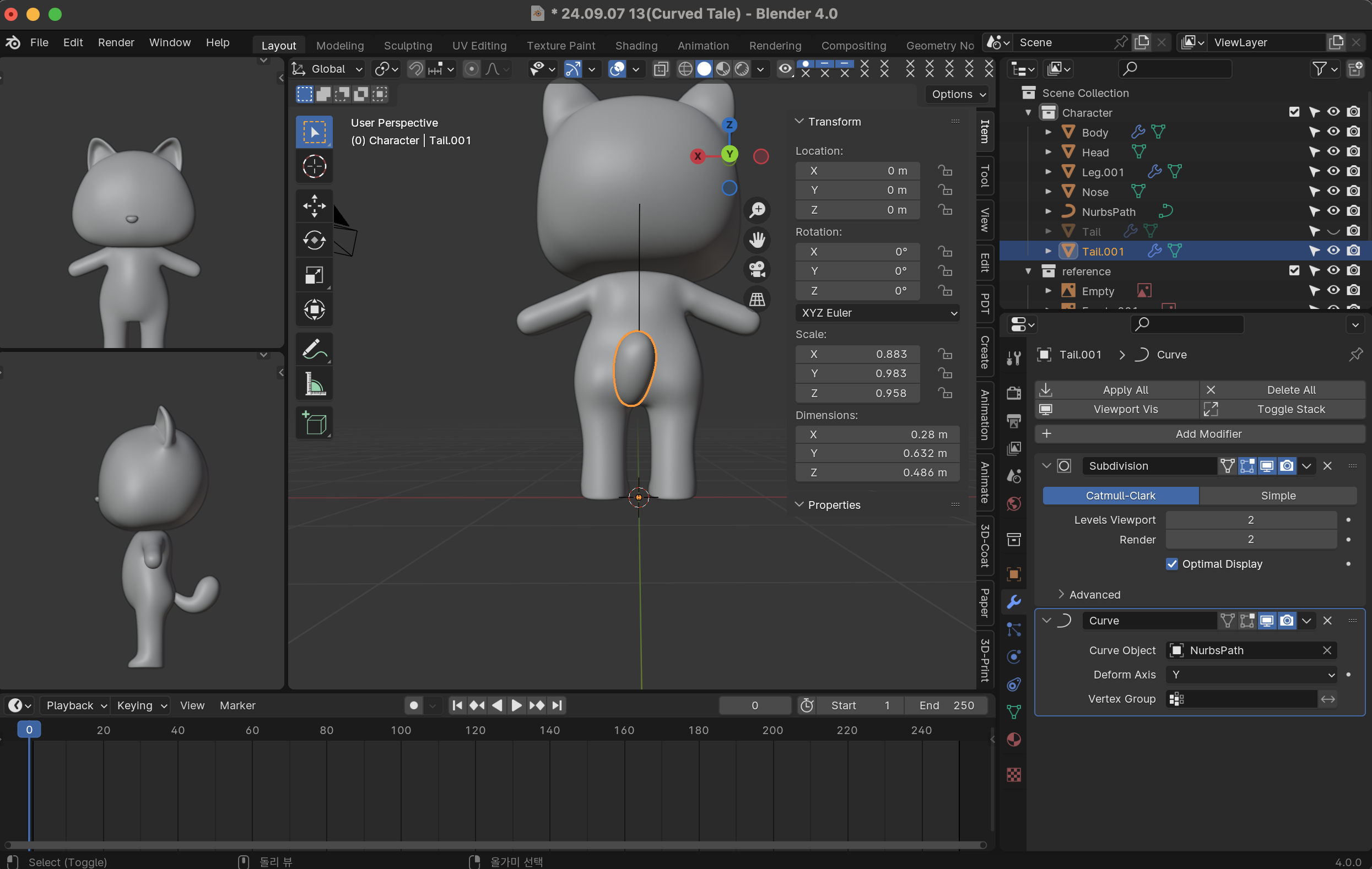Select the Simple subdivision type
The image size is (1372, 869).
point(1278,496)
